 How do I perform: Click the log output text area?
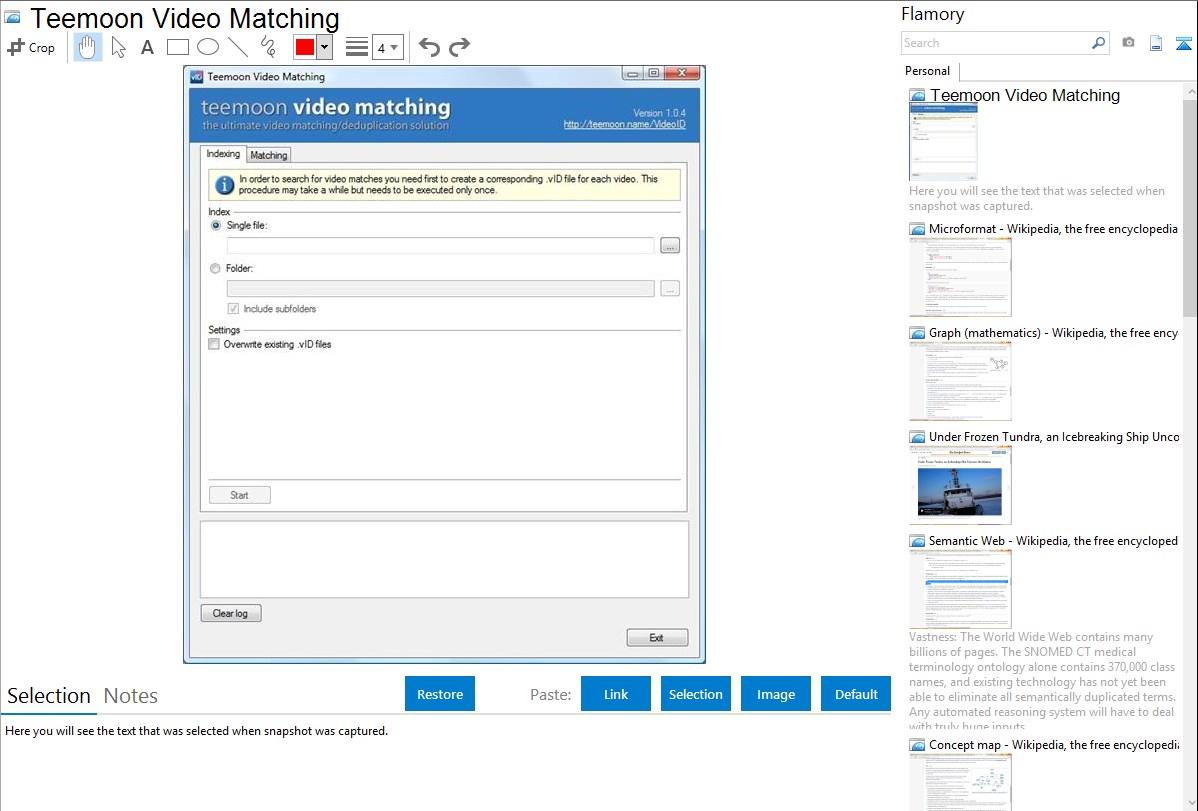click(444, 560)
